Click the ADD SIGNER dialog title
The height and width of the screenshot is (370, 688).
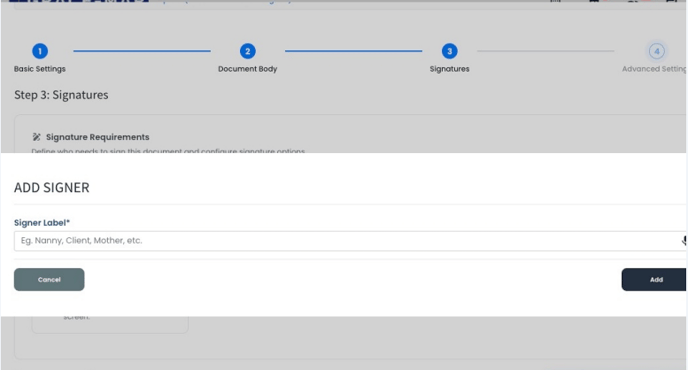(x=52, y=187)
